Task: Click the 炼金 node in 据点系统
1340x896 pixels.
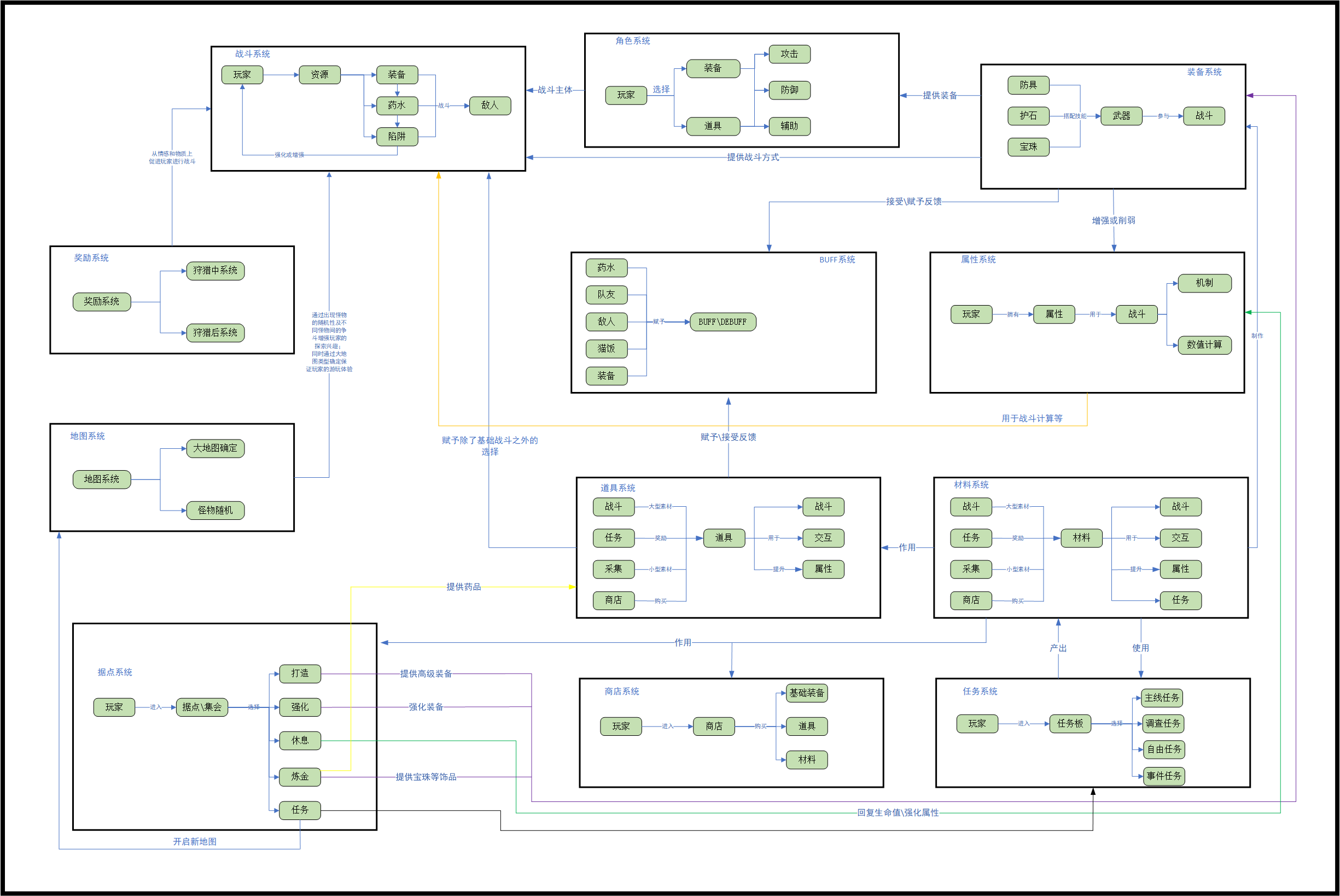Action: pos(300,777)
